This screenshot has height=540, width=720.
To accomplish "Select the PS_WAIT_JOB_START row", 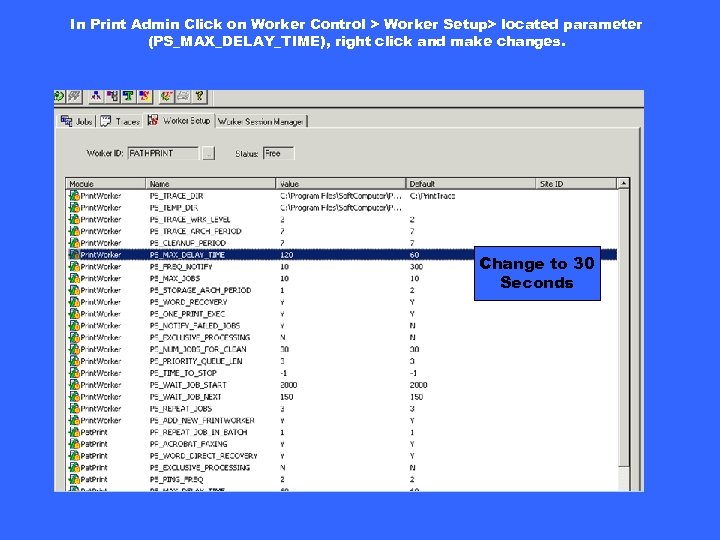I will [x=342, y=385].
